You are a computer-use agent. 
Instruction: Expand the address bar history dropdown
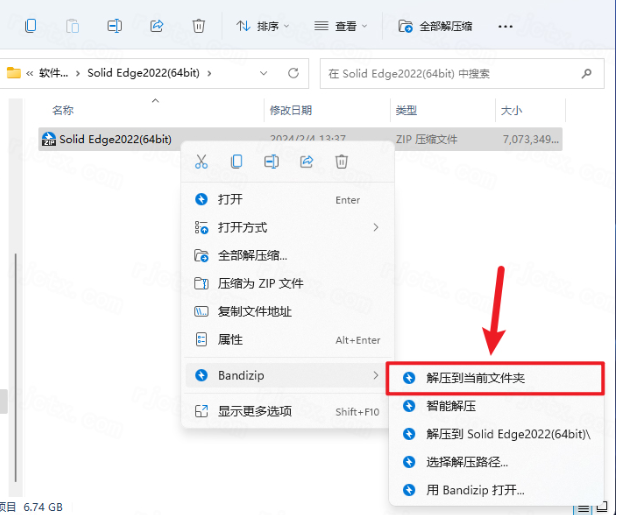(x=263, y=73)
